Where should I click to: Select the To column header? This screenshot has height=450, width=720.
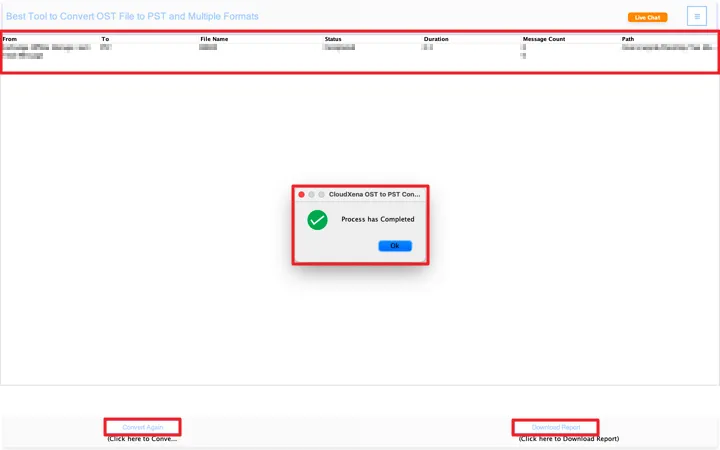(105, 39)
